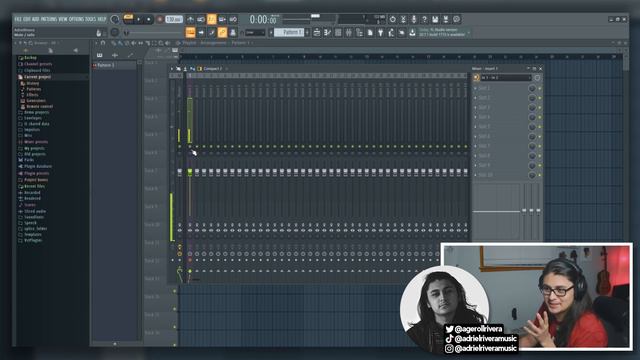This screenshot has height=360, width=640.
Task: Toggle wait for input before recording
Action: [201, 19]
